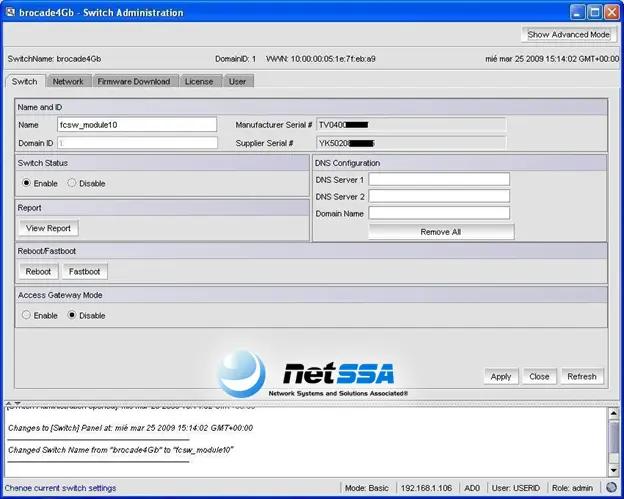
Task: Click the 192.168.1.106 status entry
Action: 426,488
